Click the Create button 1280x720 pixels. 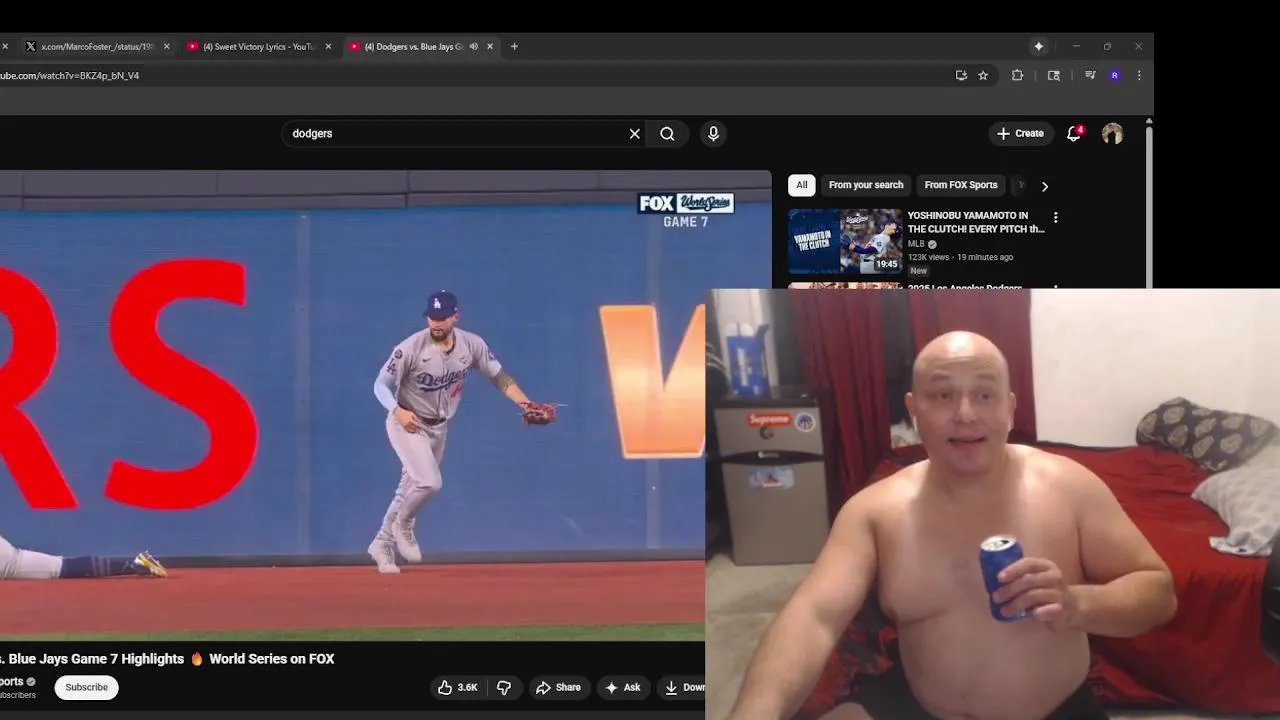point(1020,133)
